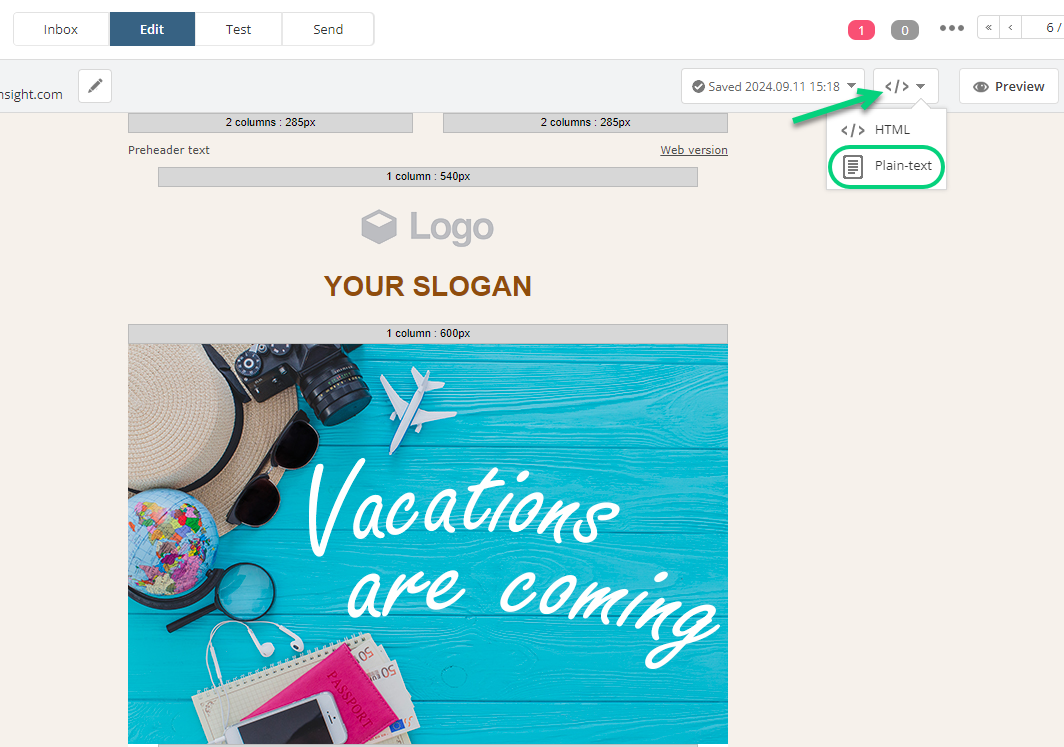The width and height of the screenshot is (1064, 747).
Task: Open the three-dots more options menu
Action: (x=951, y=28)
